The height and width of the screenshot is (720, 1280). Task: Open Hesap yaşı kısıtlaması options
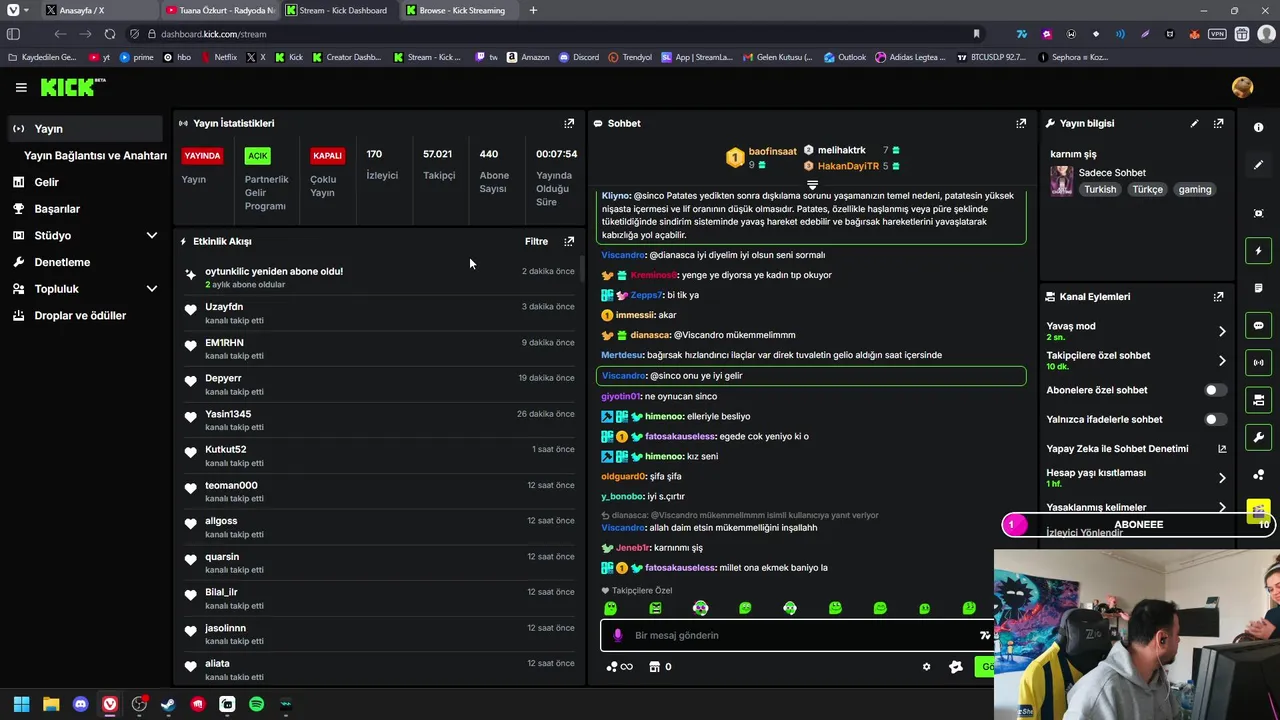click(x=1135, y=478)
